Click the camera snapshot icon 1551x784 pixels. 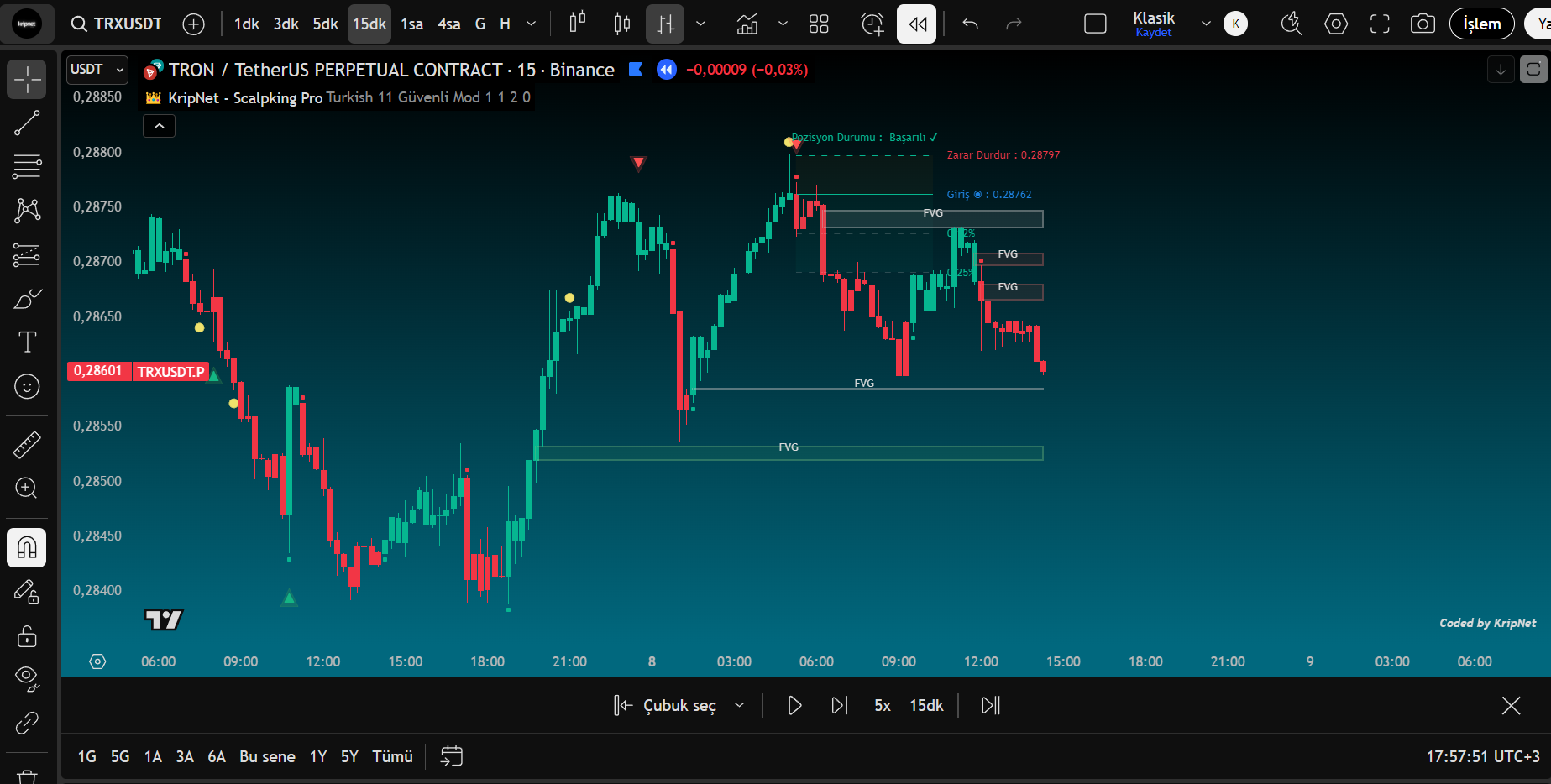(x=1423, y=24)
